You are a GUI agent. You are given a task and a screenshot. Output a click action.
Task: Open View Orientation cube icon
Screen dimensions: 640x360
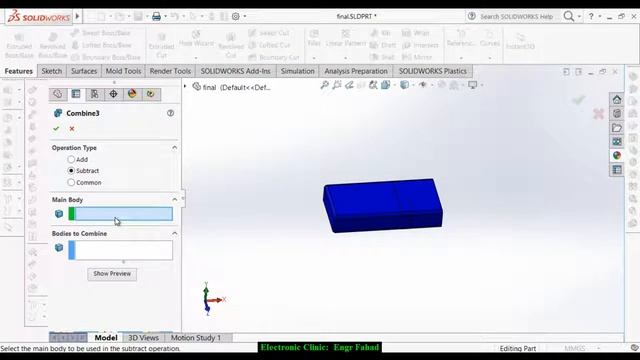tap(385, 85)
